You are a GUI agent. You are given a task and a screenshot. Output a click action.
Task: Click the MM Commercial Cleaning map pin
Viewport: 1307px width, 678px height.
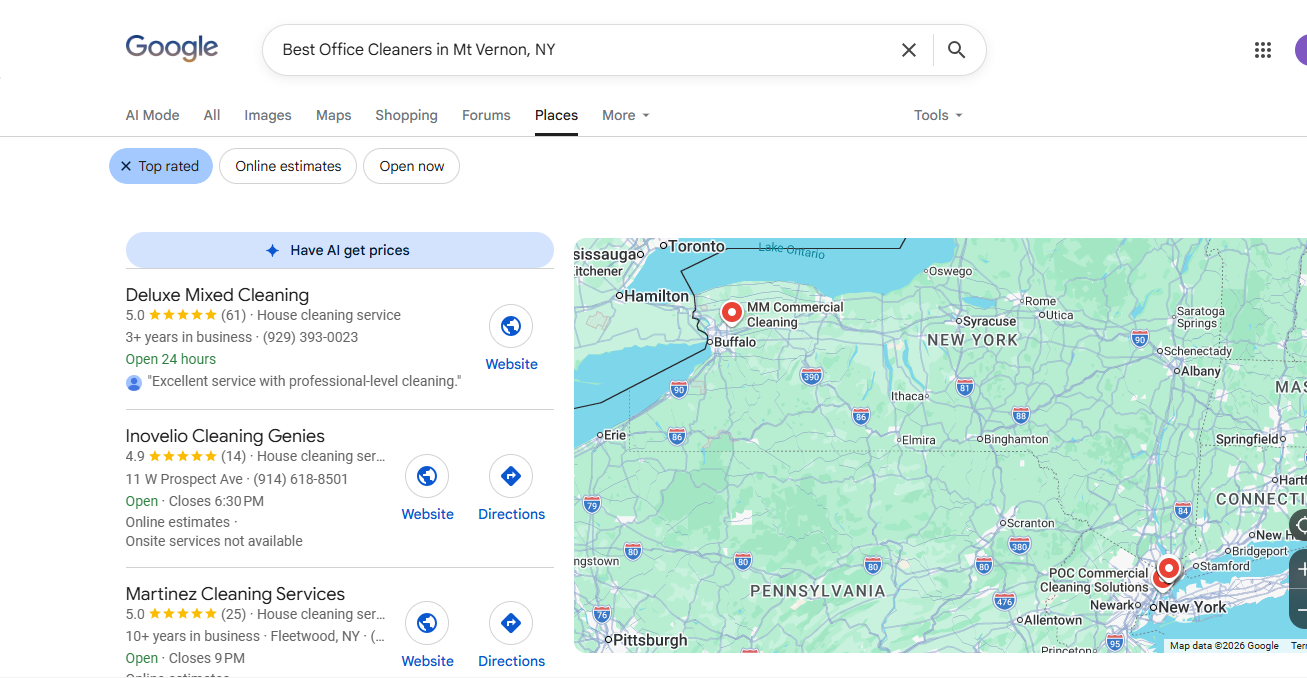pyautogui.click(x=731, y=314)
